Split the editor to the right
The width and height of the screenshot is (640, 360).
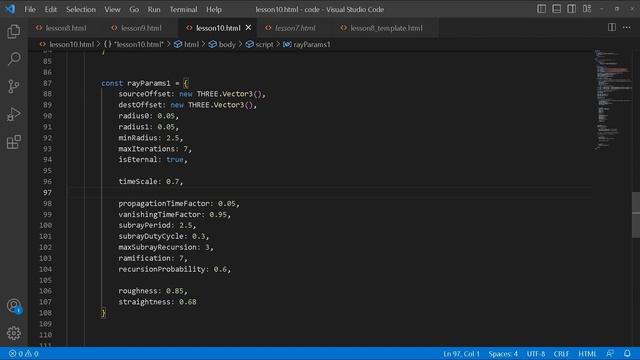[x=611, y=27]
